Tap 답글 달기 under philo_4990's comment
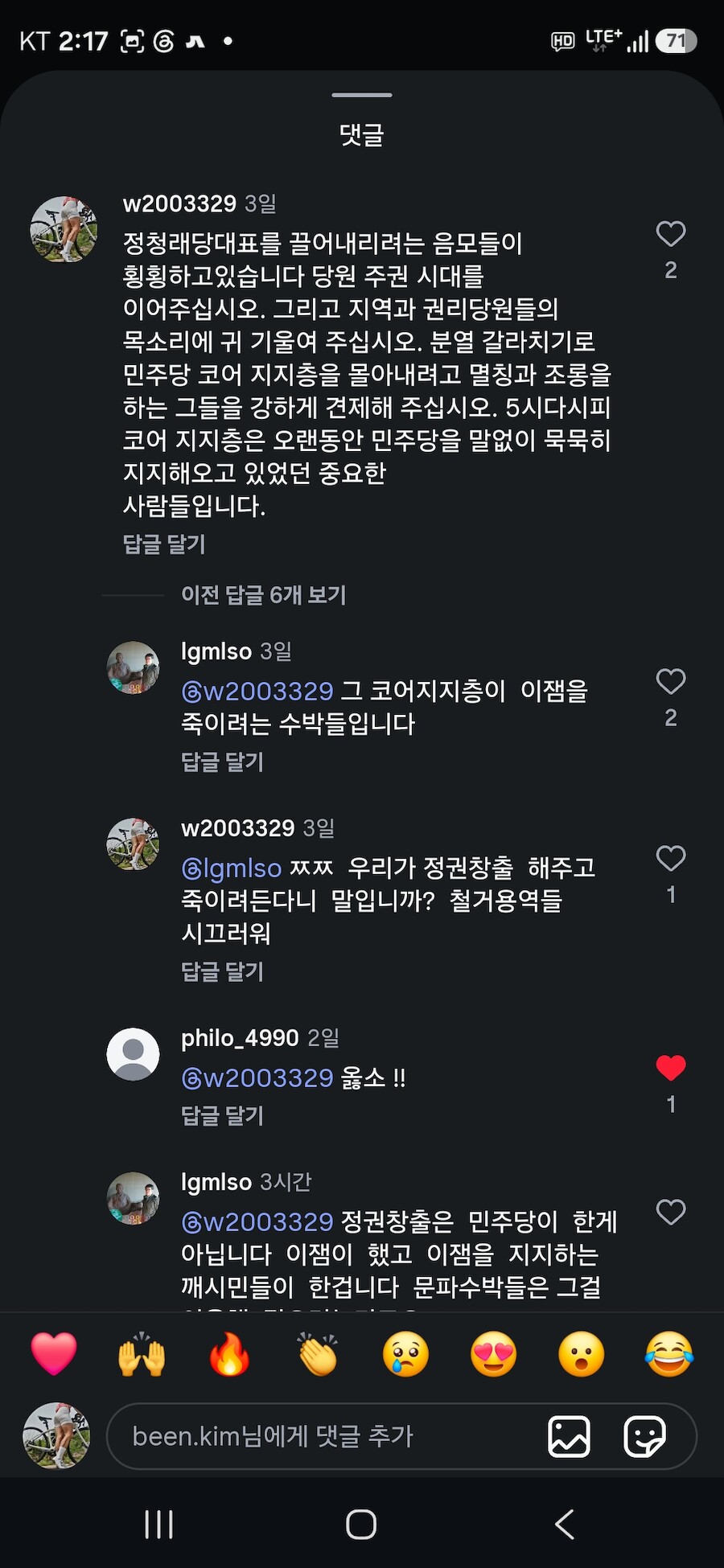This screenshot has width=724, height=1568. (x=222, y=1115)
